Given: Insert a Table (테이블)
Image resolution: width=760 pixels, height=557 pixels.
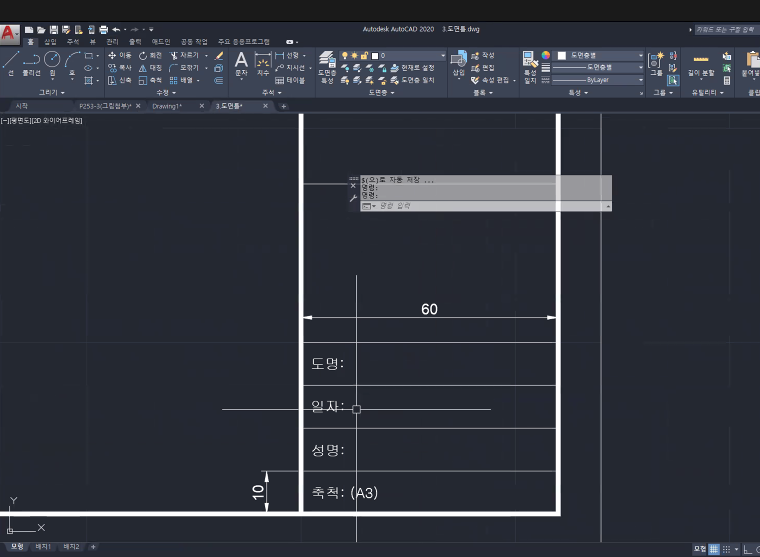Looking at the screenshot, I should (290, 80).
